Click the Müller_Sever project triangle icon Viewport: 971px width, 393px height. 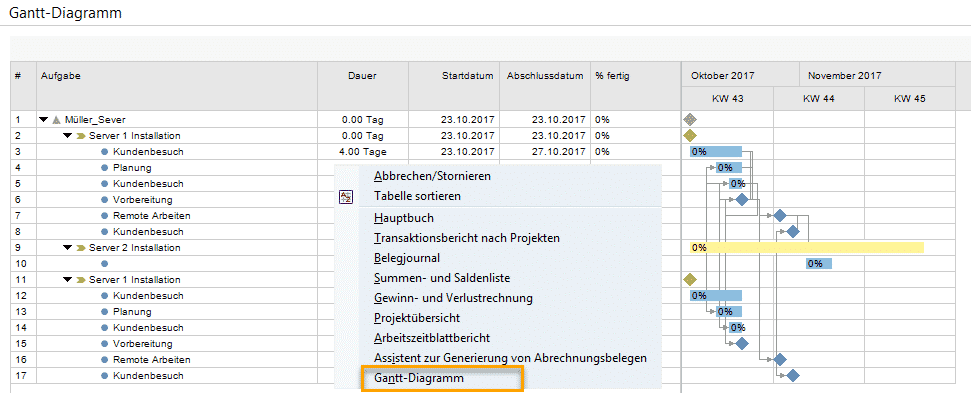click(56, 119)
